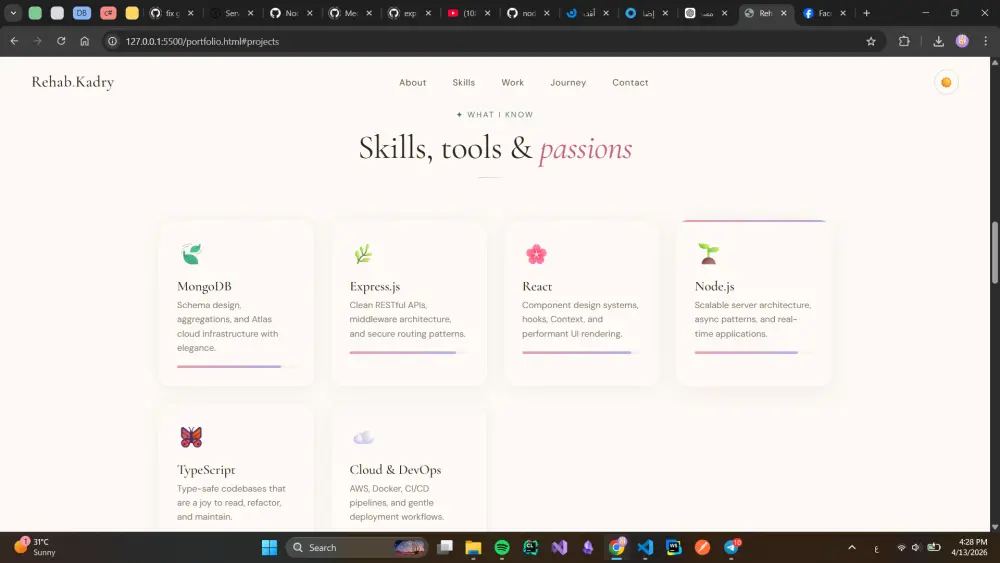Click the React proficiency bar
This screenshot has height=563, width=1000.
581,353
